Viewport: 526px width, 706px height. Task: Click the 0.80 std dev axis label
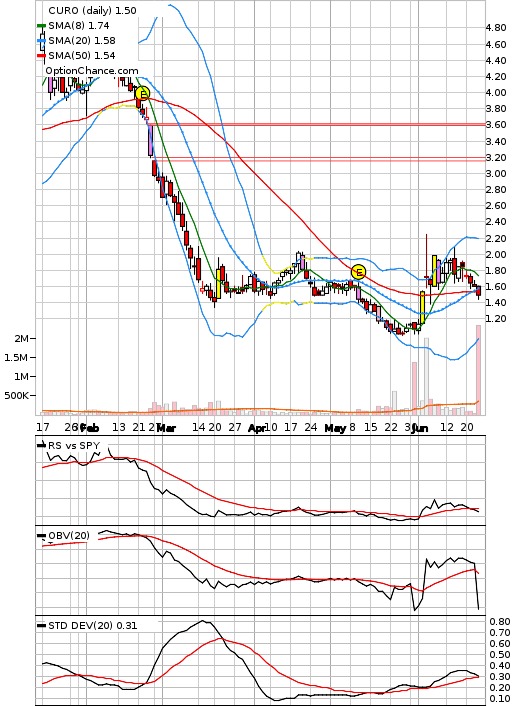(x=499, y=622)
